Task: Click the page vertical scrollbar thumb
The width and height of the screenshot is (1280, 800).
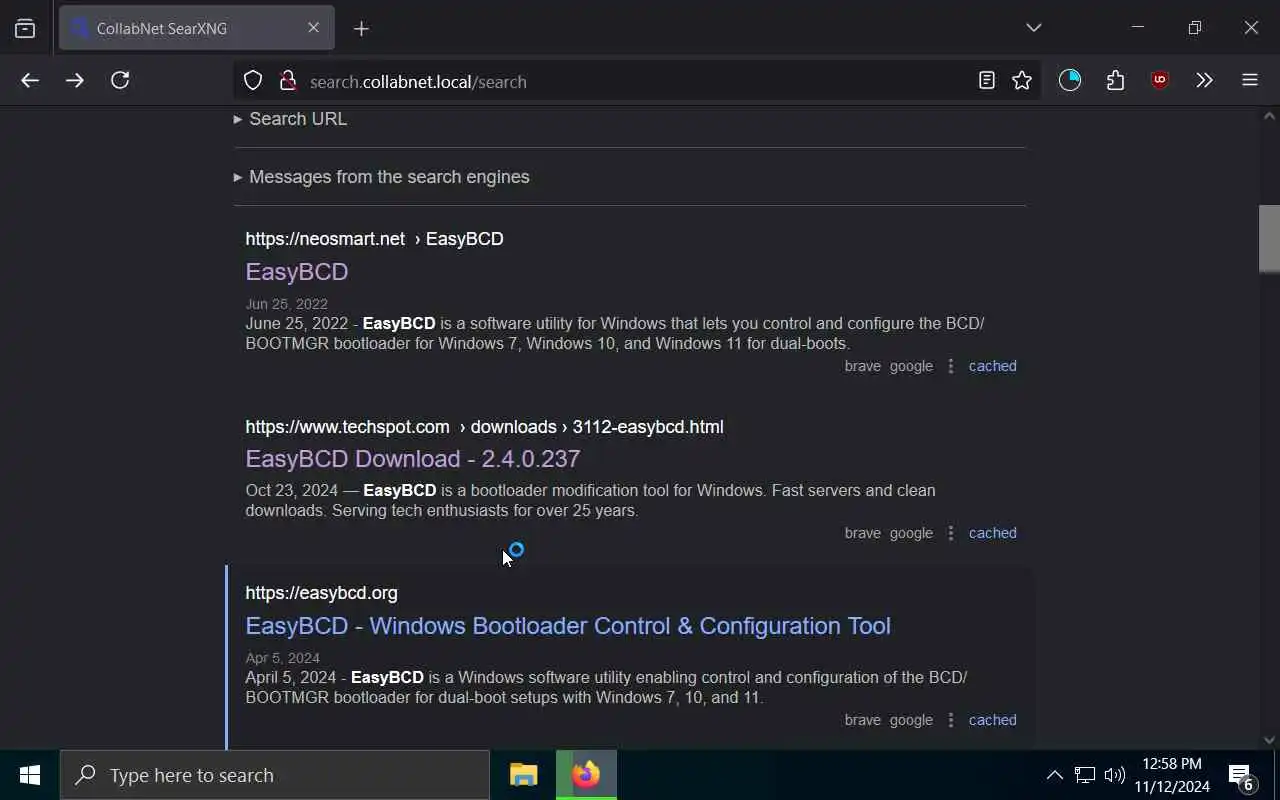Action: pyautogui.click(x=1269, y=238)
